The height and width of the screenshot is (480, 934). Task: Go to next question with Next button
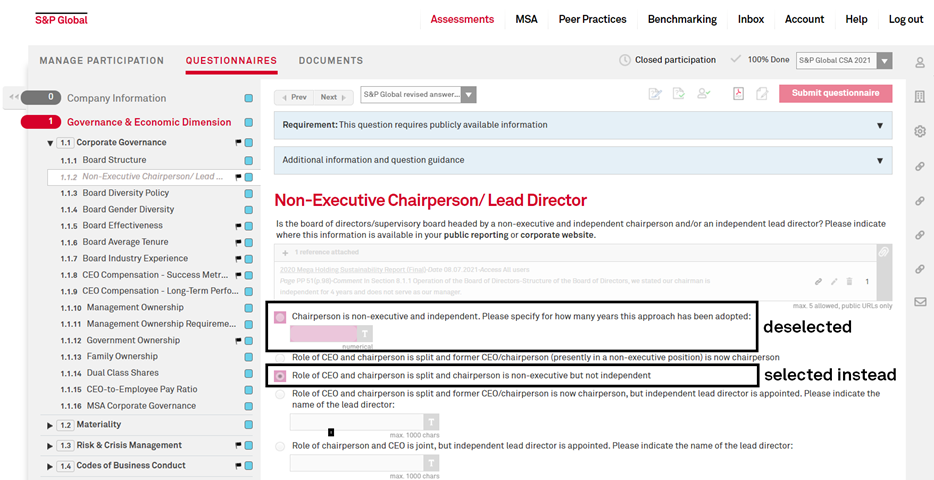point(334,97)
